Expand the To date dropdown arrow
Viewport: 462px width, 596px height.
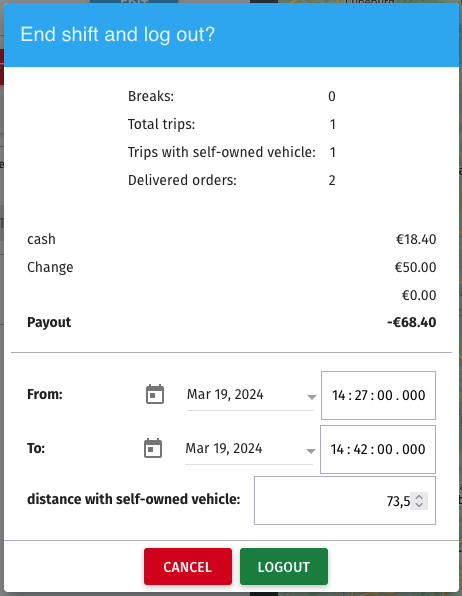[311, 451]
